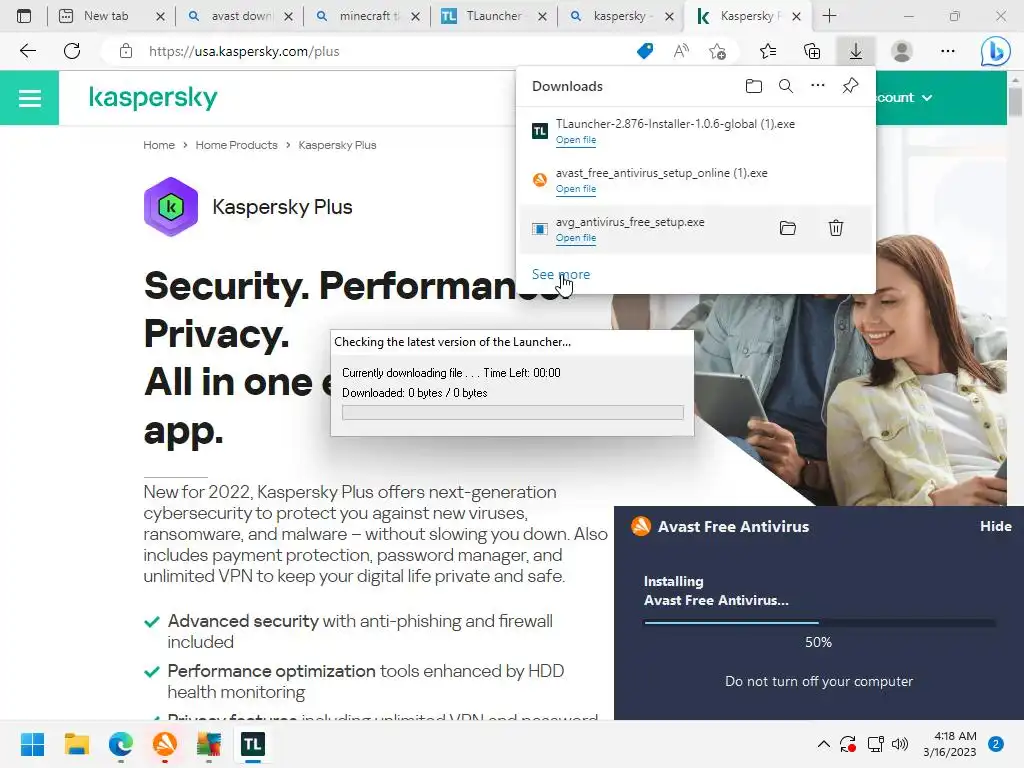Expand the account dropdown chevron
Image resolution: width=1024 pixels, height=768 pixels.
coord(927,98)
